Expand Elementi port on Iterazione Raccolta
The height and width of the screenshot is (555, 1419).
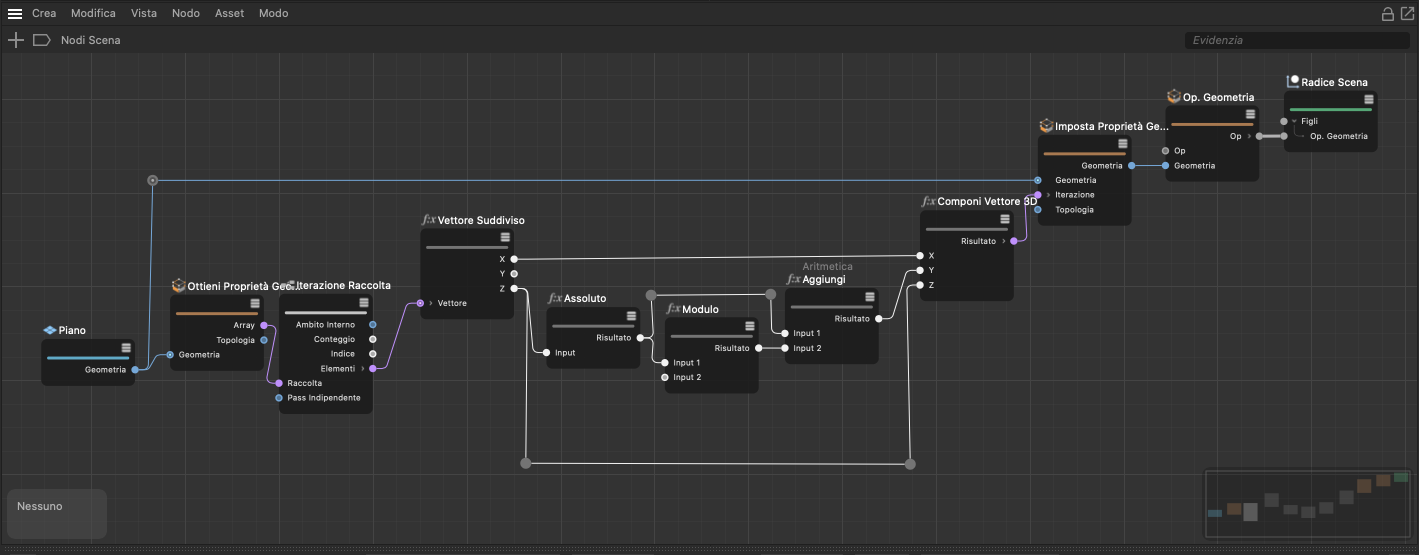[364, 369]
